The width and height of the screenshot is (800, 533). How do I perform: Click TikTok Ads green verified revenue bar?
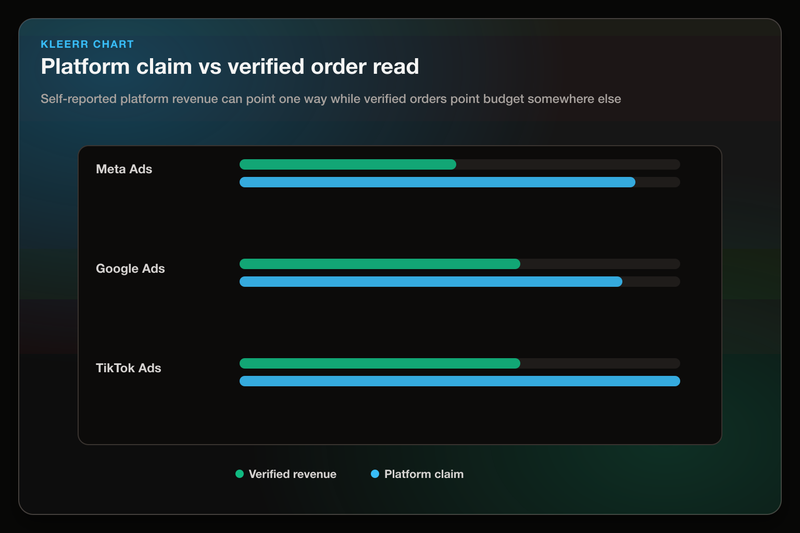point(380,363)
